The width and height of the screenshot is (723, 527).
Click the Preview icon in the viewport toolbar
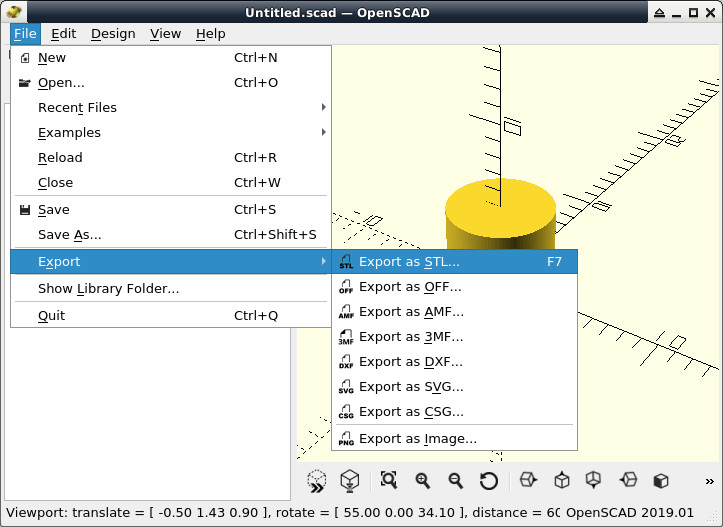[317, 481]
